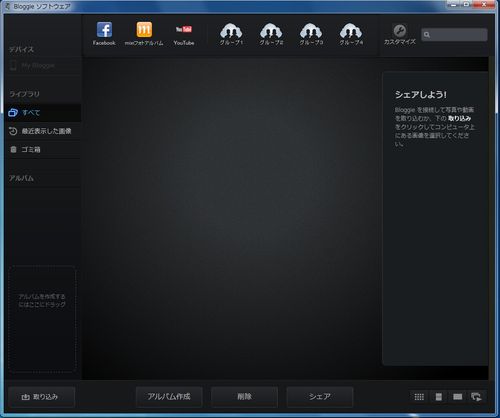The height and width of the screenshot is (418, 500).
Task: Focus the search input field
Action: coord(454,35)
